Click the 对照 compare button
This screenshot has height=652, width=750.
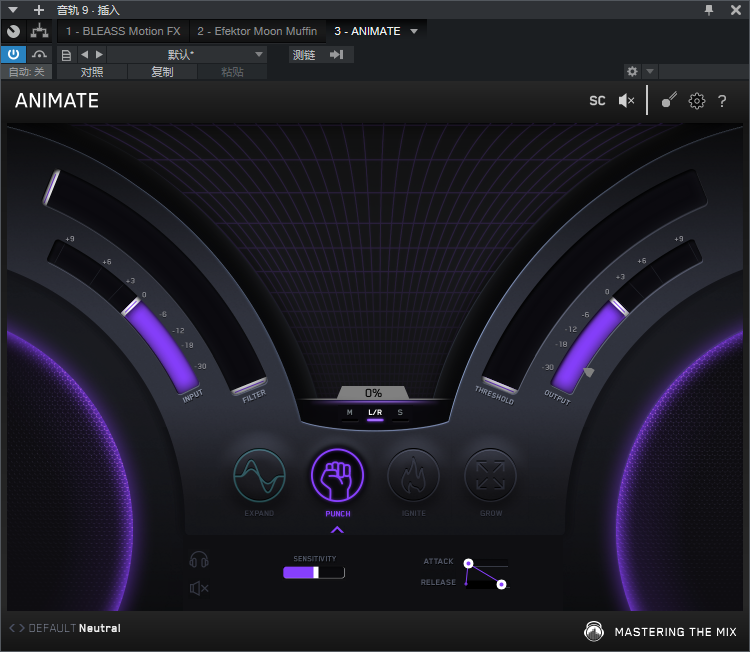click(x=92, y=72)
